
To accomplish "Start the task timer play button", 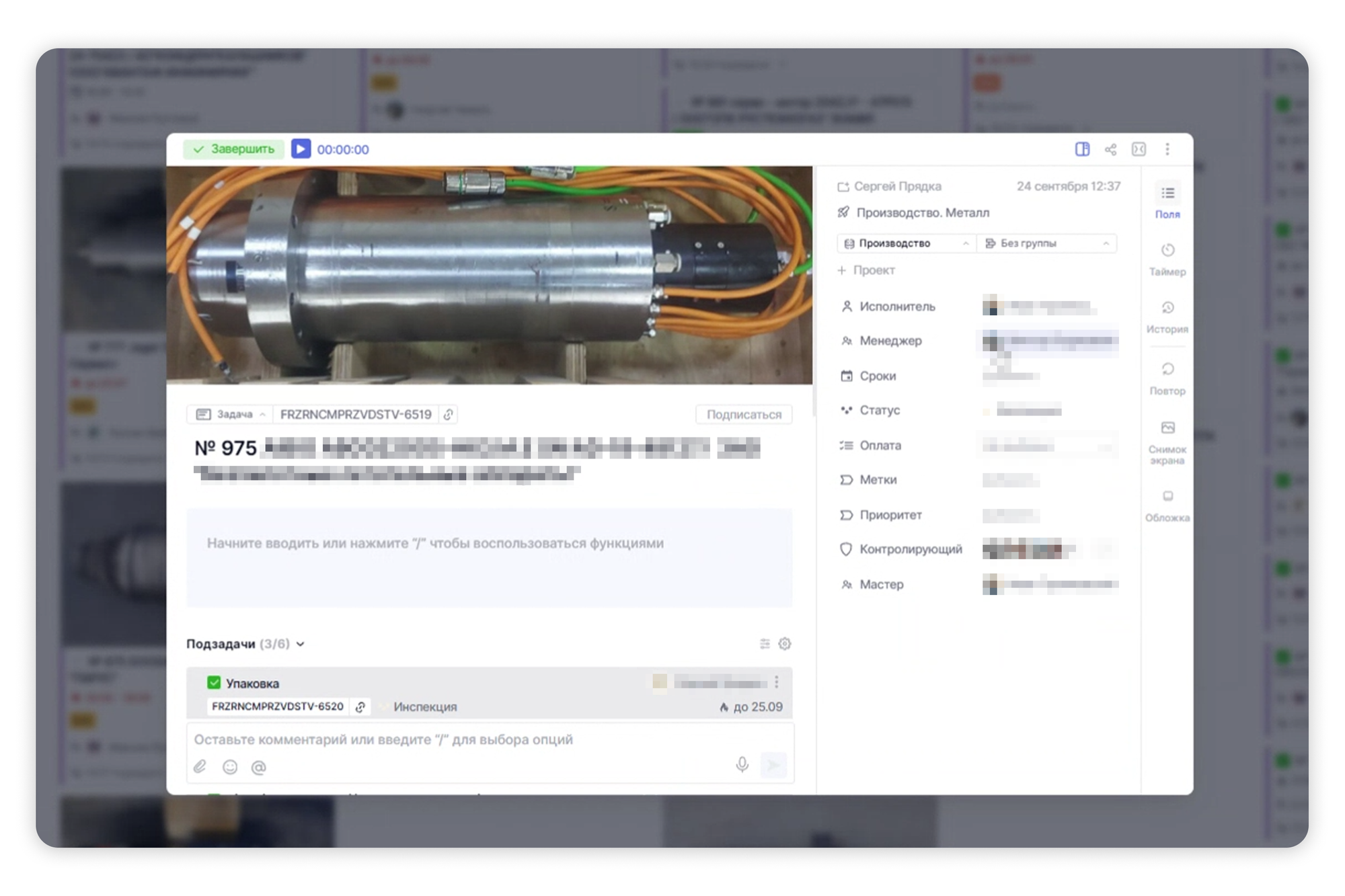I will click(x=301, y=149).
